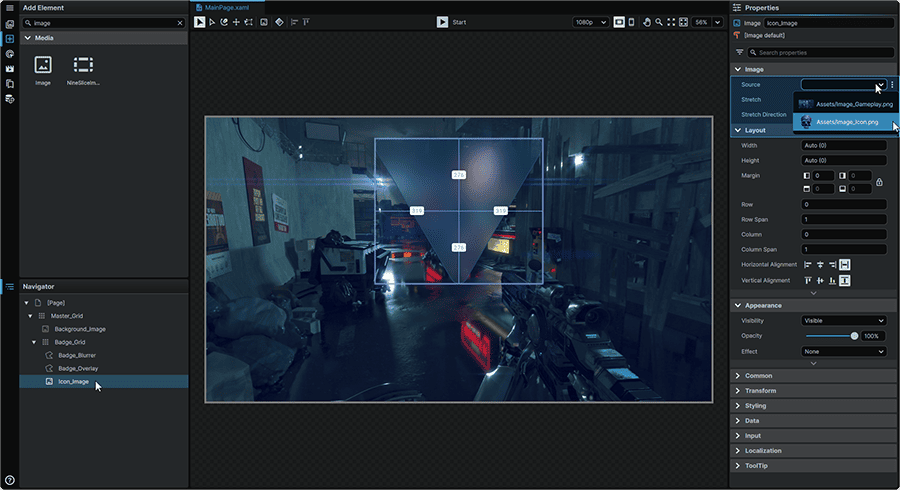The height and width of the screenshot is (490, 900).
Task: Open the 1080p resolution dropdown
Action: tap(590, 22)
